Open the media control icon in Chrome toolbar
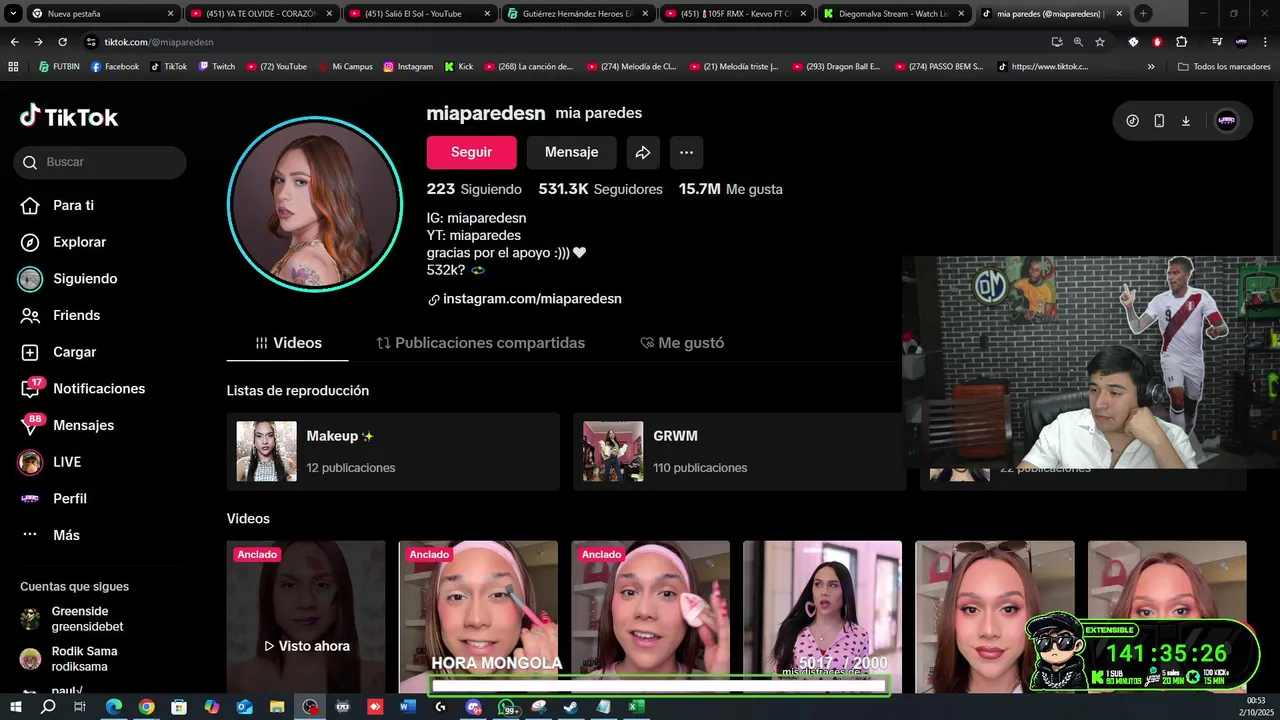The height and width of the screenshot is (720, 1280). (x=1217, y=42)
